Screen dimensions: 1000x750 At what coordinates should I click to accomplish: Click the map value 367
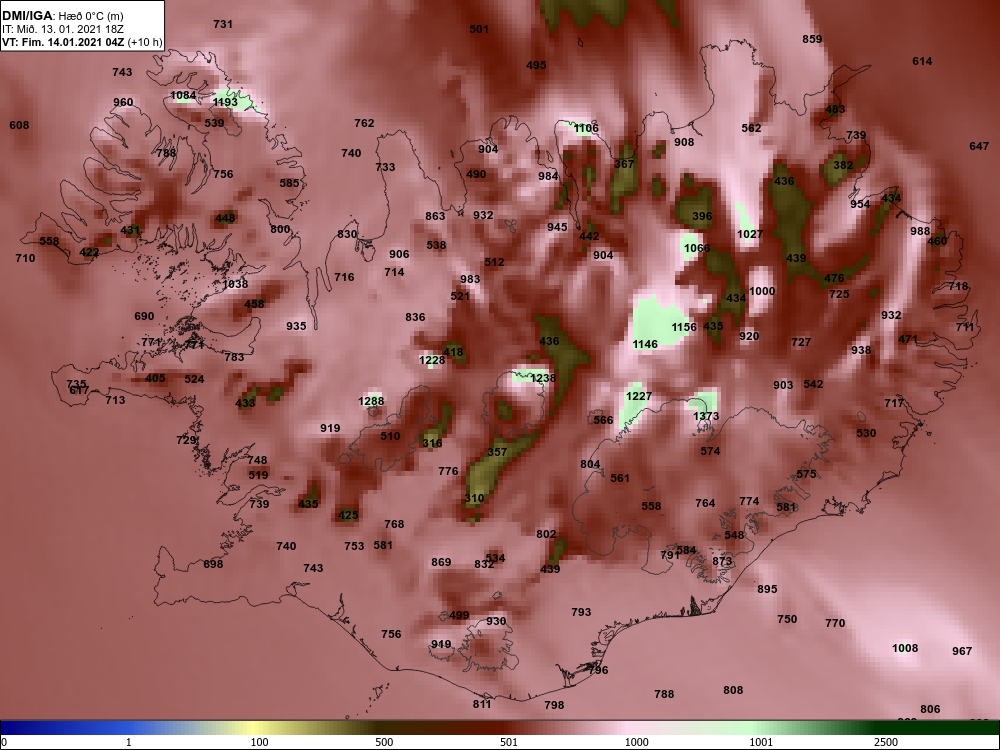point(624,164)
